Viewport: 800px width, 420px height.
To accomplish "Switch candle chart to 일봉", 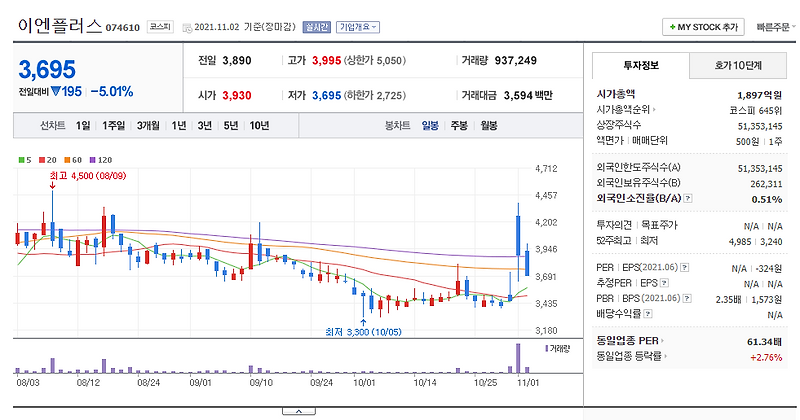I will click(430, 126).
